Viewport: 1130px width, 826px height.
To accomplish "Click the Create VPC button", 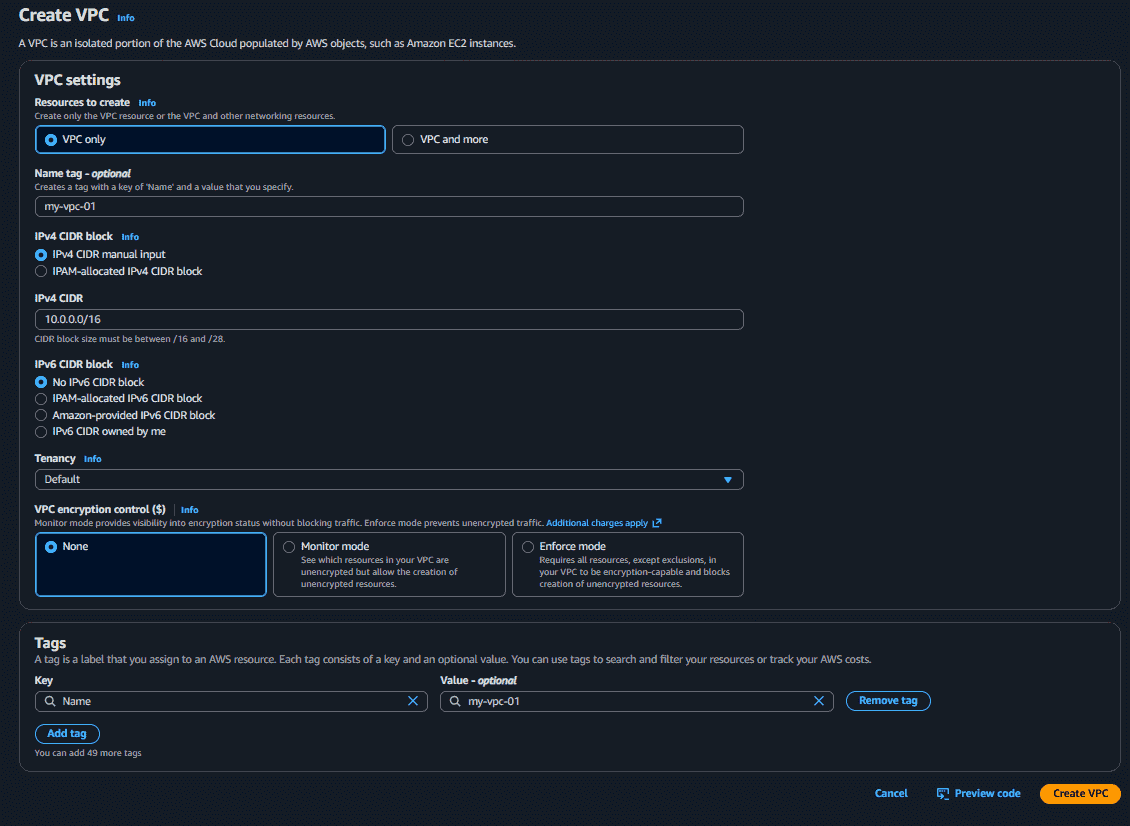I will [x=1080, y=794].
